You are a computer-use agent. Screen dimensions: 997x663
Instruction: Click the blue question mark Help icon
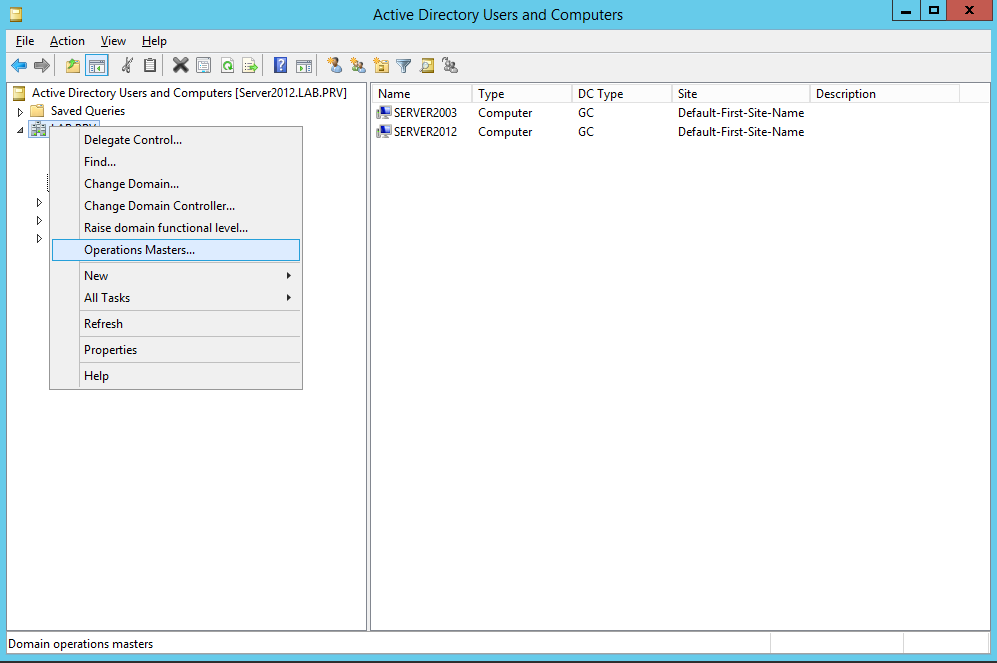coord(280,65)
